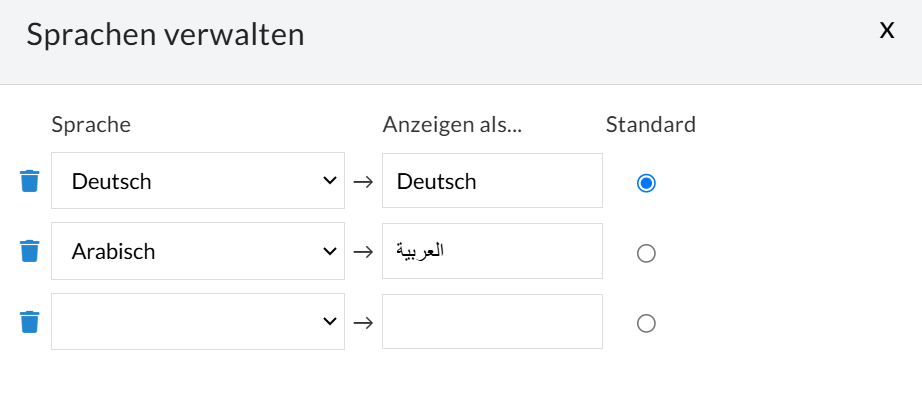Close the Sprachen verwalten dialog
Screen dimensions: 922x406
pyautogui.click(x=886, y=30)
